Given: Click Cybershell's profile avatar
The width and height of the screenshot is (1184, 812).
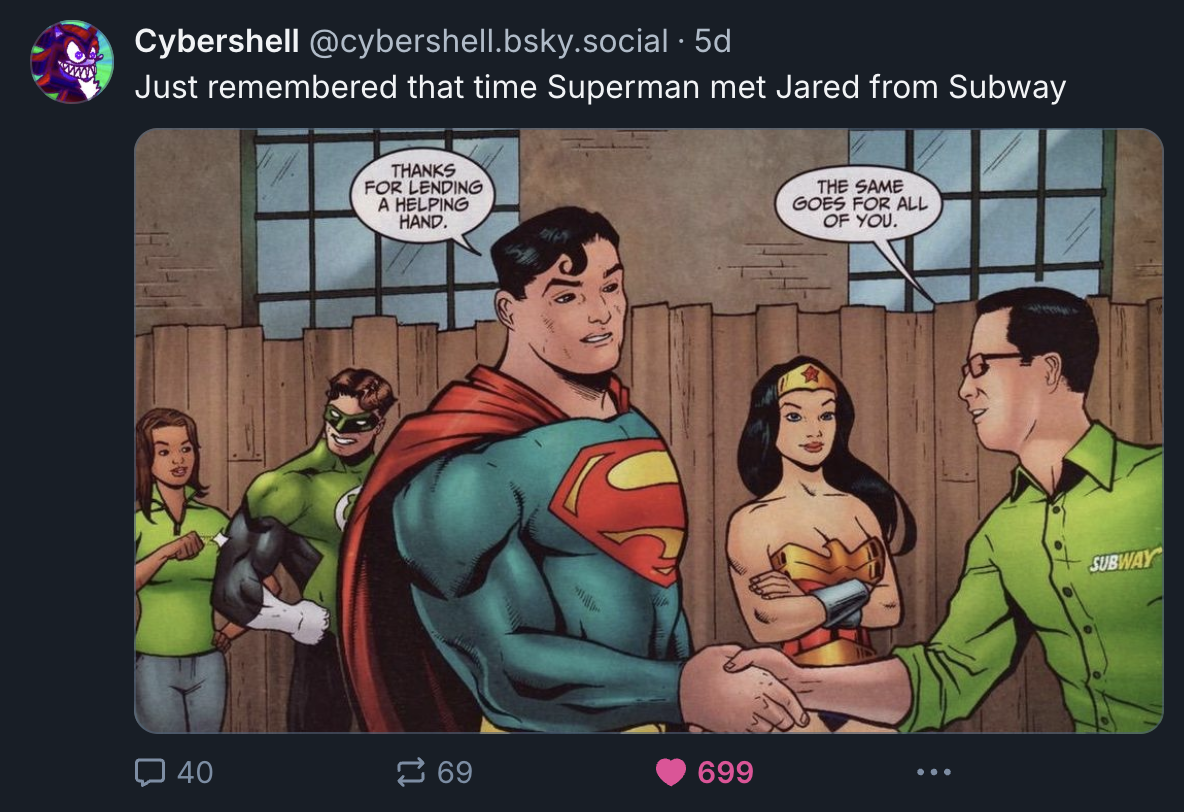Looking at the screenshot, I should (x=72, y=62).
